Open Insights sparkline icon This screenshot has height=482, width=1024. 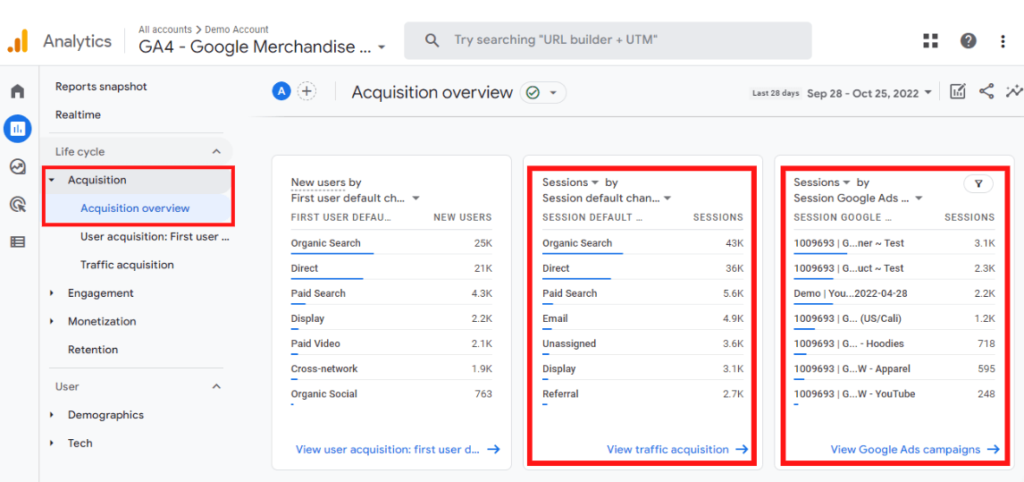pyautogui.click(x=1013, y=92)
